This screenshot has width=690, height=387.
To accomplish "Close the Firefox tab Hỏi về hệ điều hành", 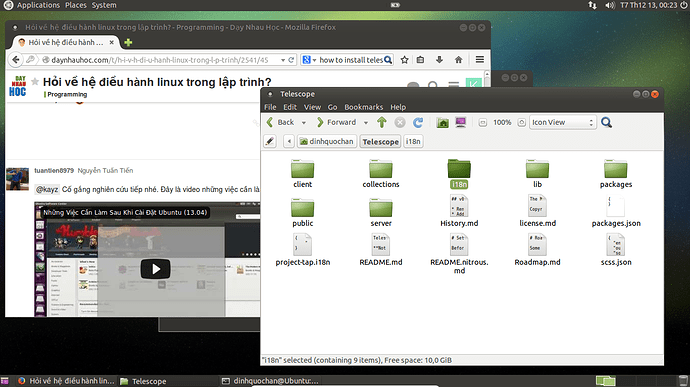I will coord(112,42).
